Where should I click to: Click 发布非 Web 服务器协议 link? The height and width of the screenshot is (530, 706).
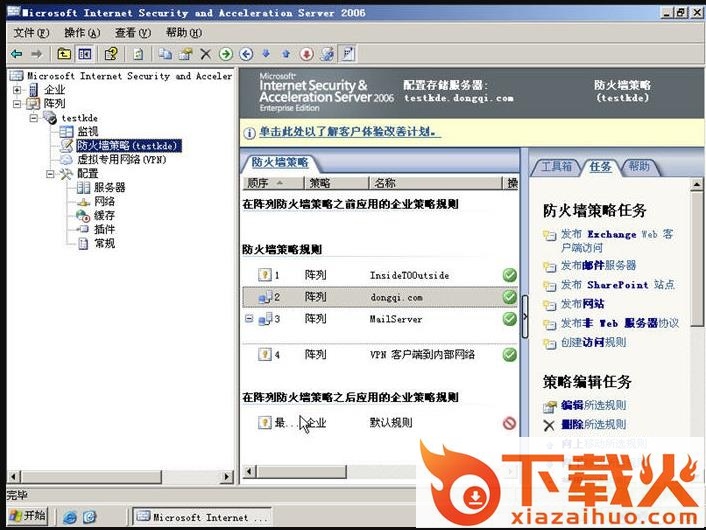point(620,323)
